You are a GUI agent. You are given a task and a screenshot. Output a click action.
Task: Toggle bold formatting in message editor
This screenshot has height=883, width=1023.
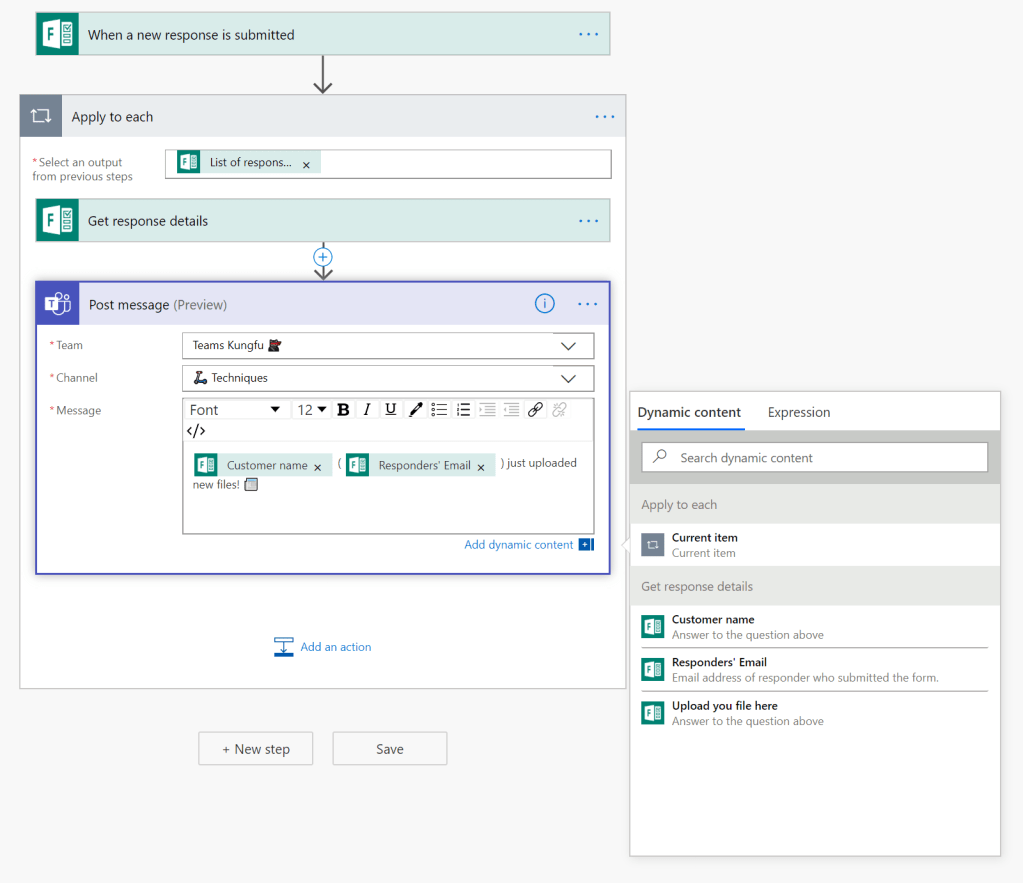coord(343,409)
